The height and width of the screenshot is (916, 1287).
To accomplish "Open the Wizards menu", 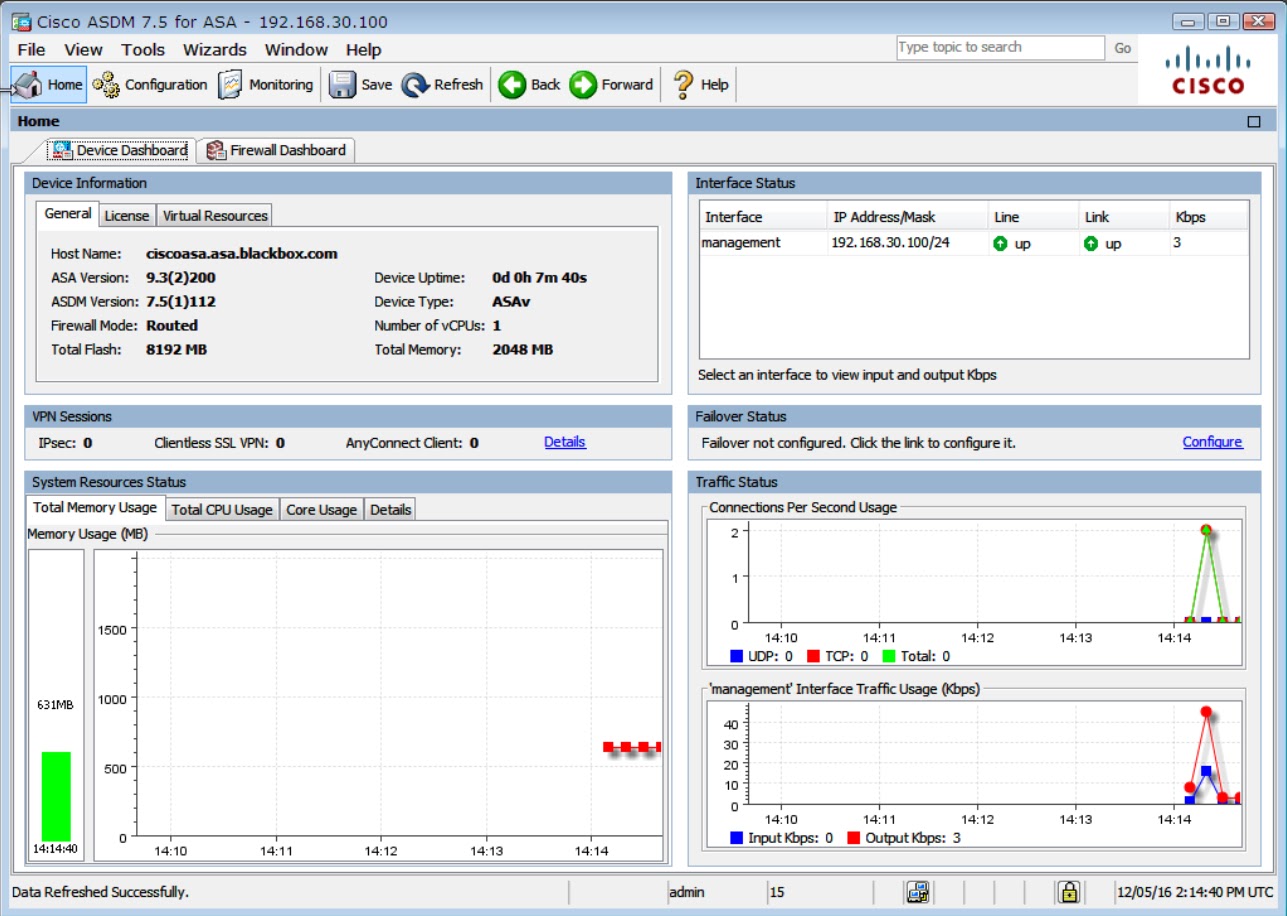I will coord(215,49).
